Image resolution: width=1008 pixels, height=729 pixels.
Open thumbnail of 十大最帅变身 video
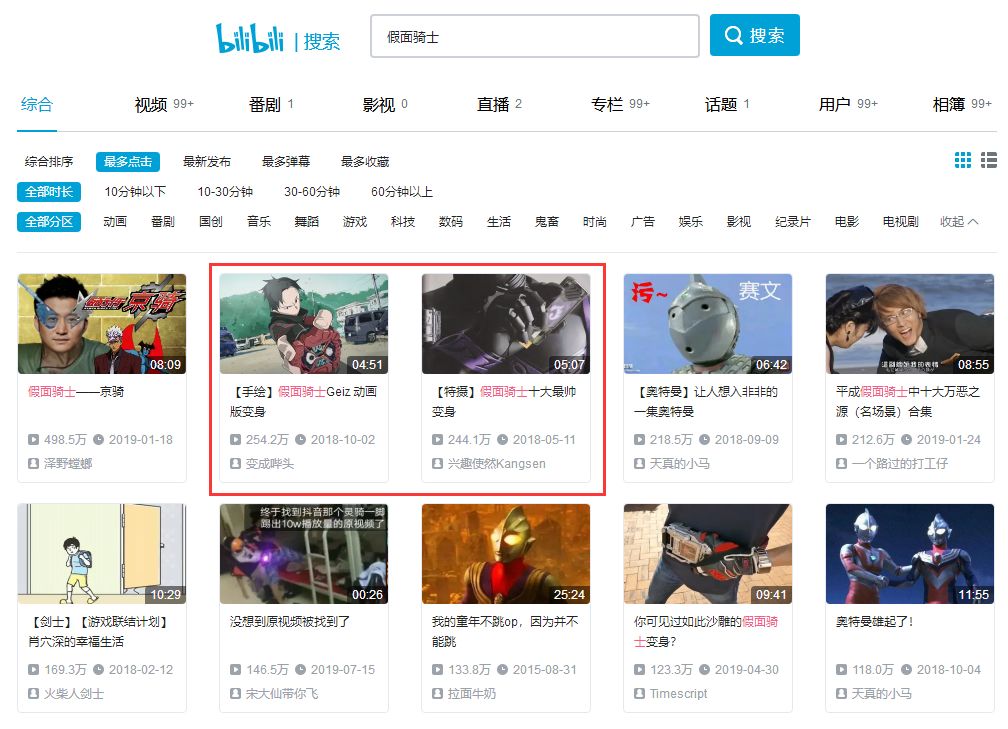(506, 324)
